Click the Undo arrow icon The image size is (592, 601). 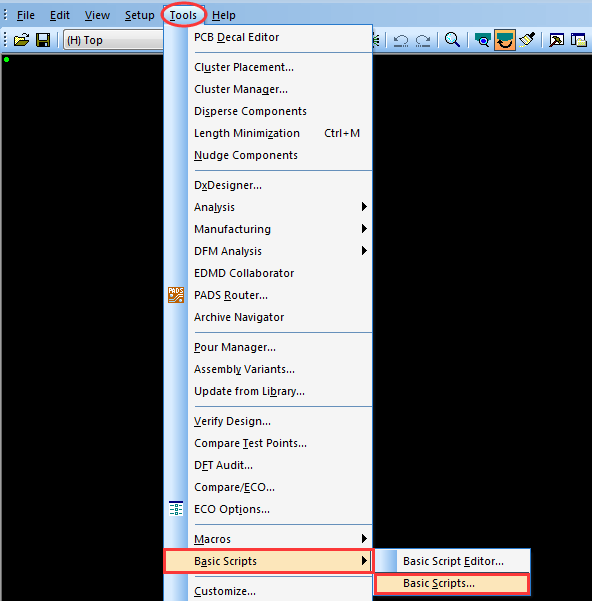tap(401, 40)
